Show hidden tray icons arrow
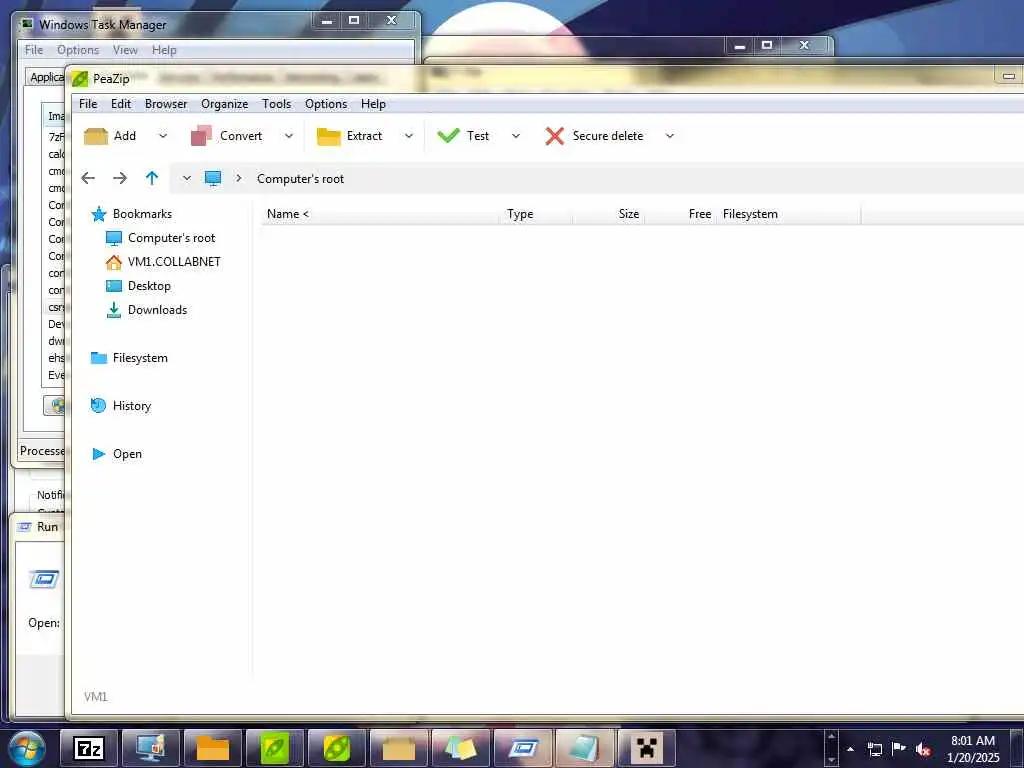This screenshot has width=1024, height=768. point(850,749)
